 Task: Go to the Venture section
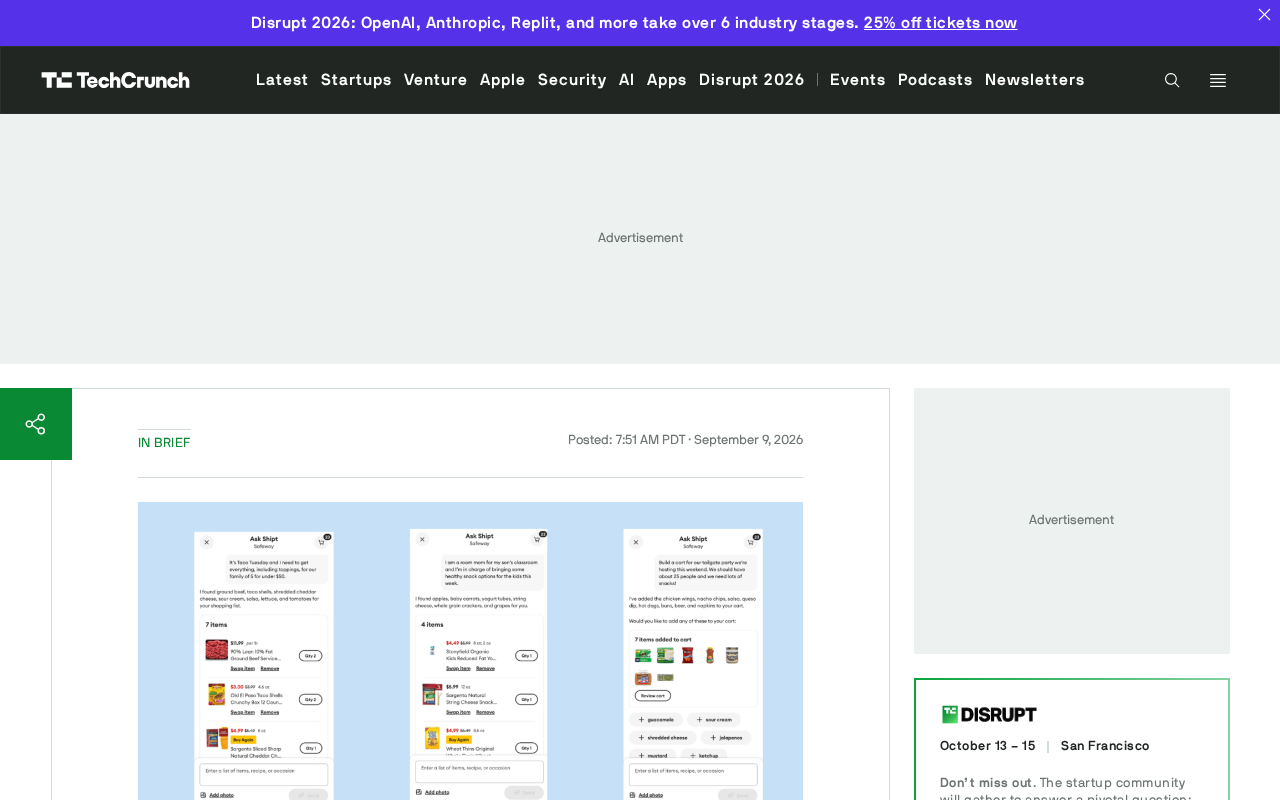436,79
